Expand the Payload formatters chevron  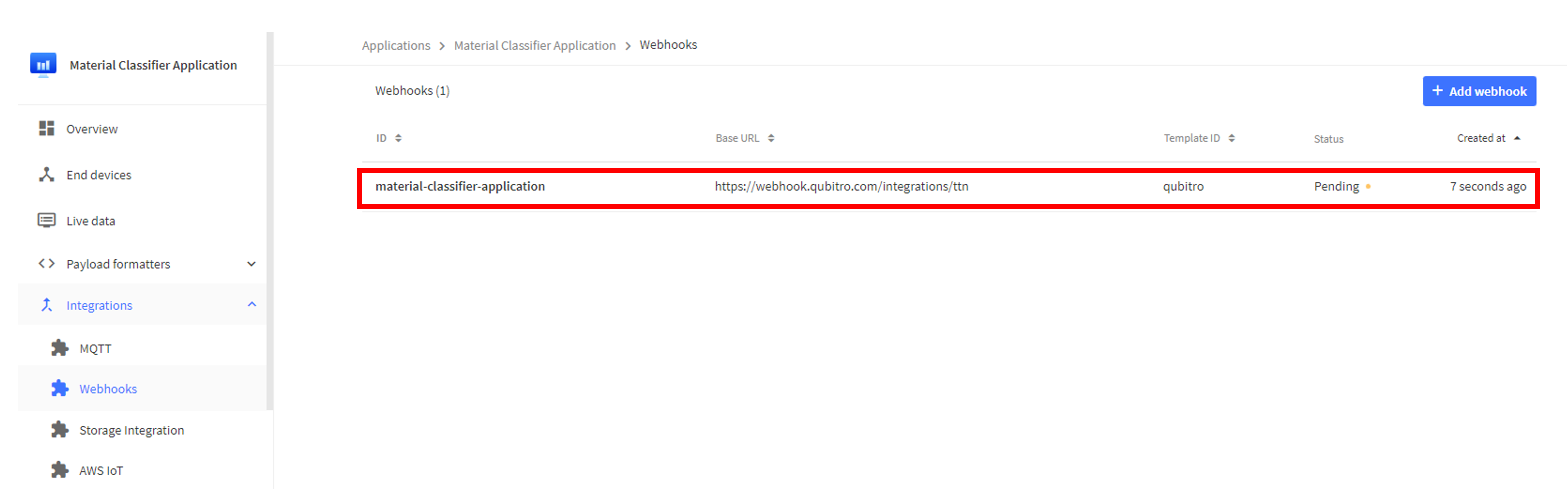251,265
